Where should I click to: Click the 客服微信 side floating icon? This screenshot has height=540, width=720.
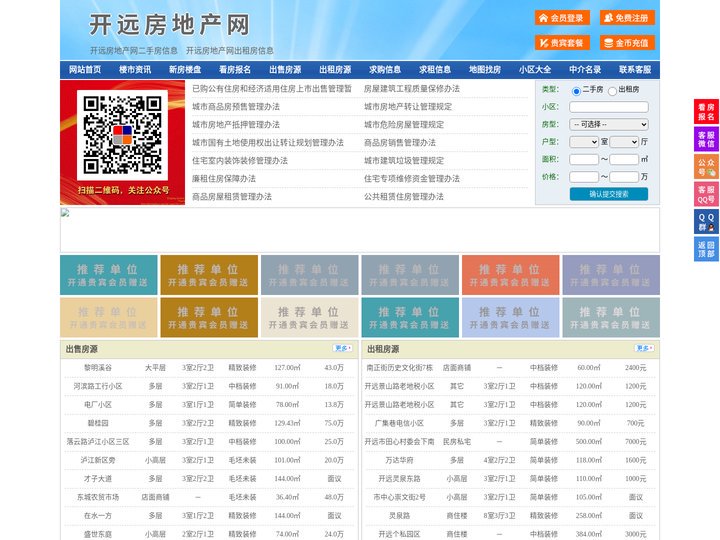pyautogui.click(x=706, y=139)
